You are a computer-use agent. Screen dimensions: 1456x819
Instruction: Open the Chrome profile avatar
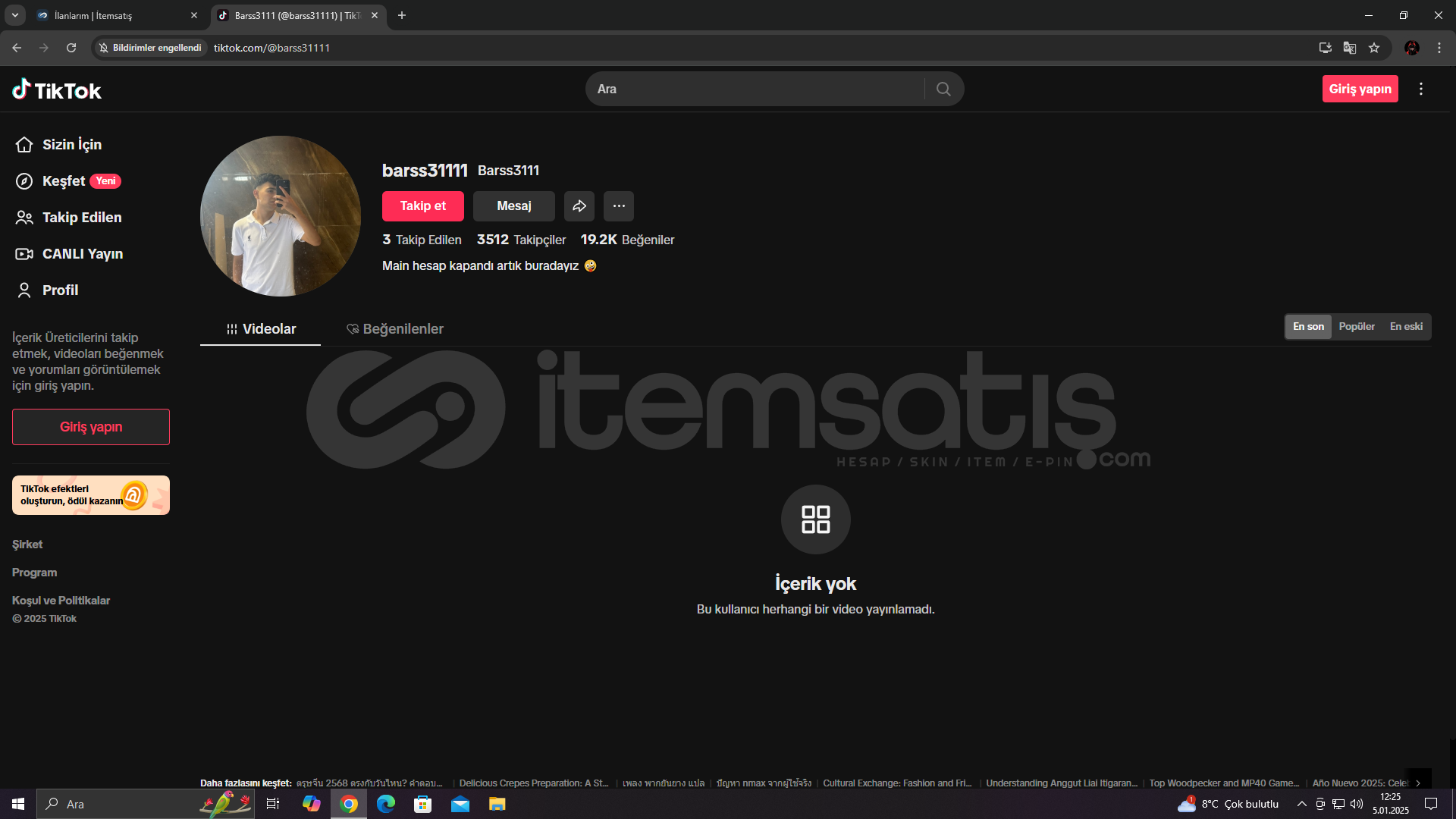pyautogui.click(x=1412, y=48)
